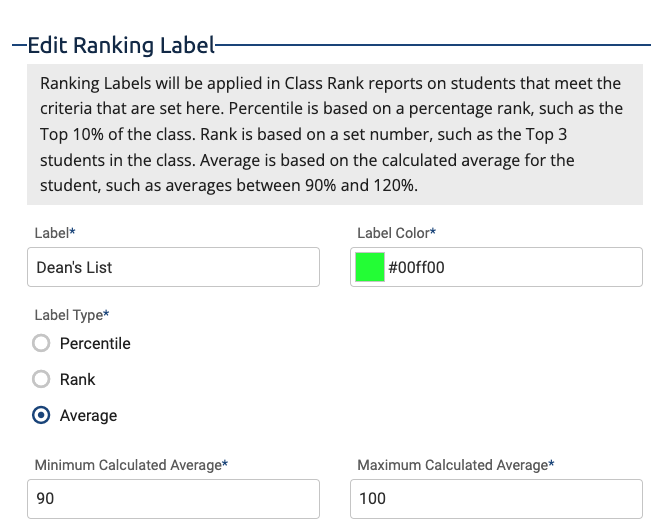Focus the Maximum Calculated Average field
The width and height of the screenshot is (651, 530).
coord(496,499)
